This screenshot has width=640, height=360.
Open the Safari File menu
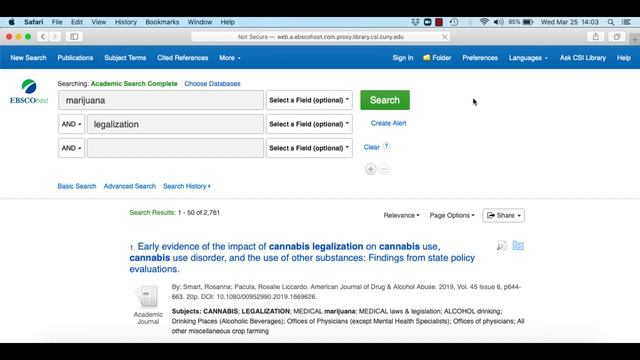(x=57, y=22)
